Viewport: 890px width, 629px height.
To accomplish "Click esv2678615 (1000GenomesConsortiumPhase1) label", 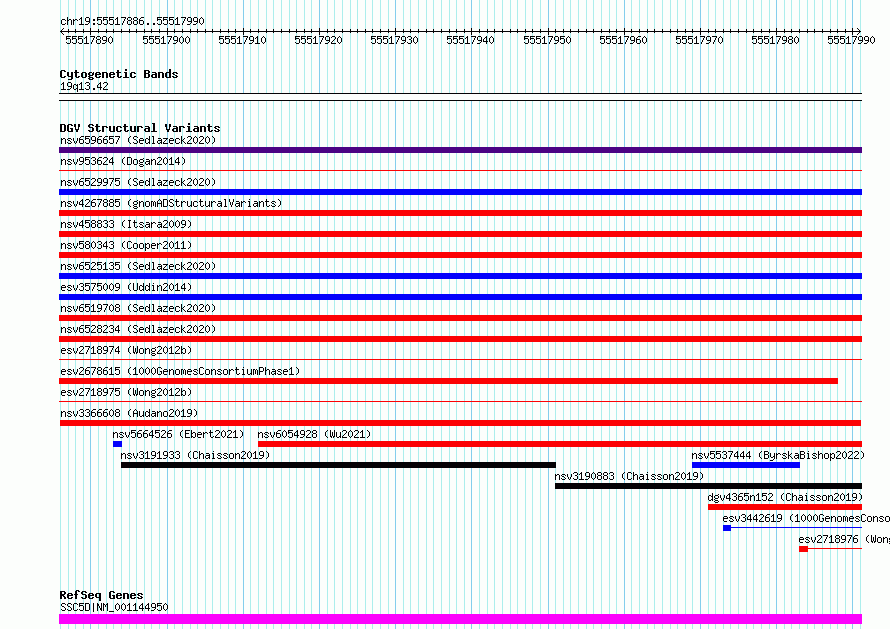I will pyautogui.click(x=180, y=371).
